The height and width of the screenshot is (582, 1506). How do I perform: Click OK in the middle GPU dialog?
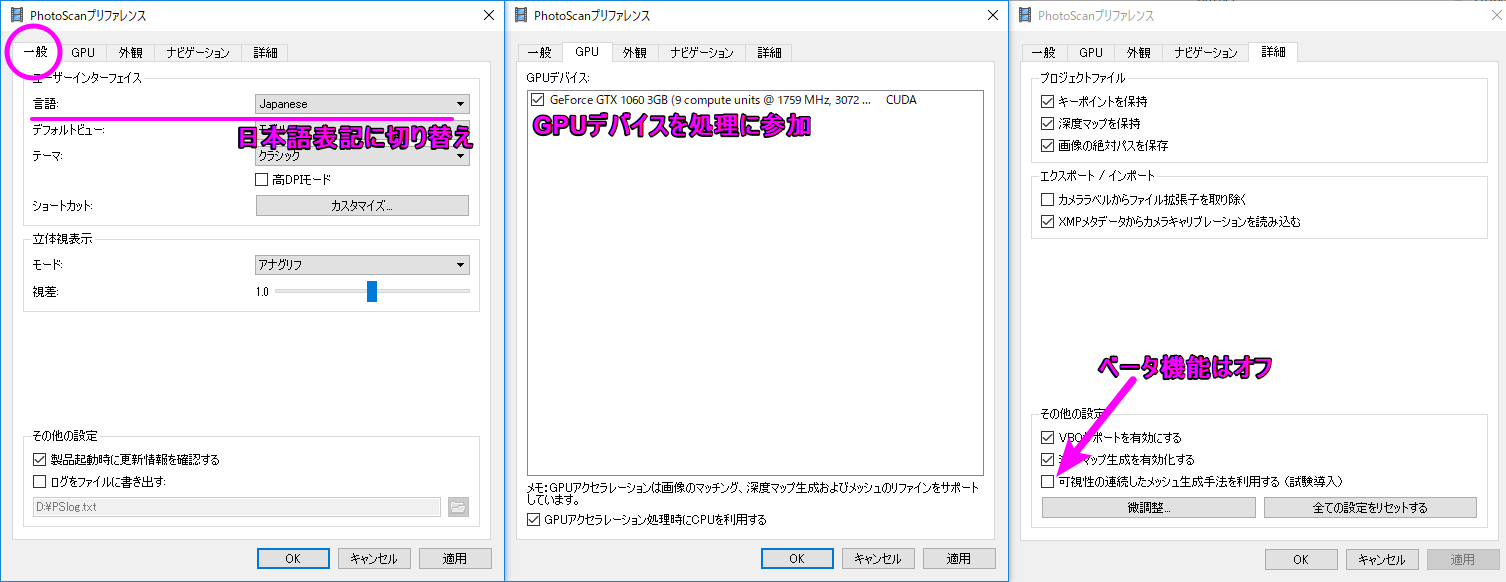[x=797, y=559]
